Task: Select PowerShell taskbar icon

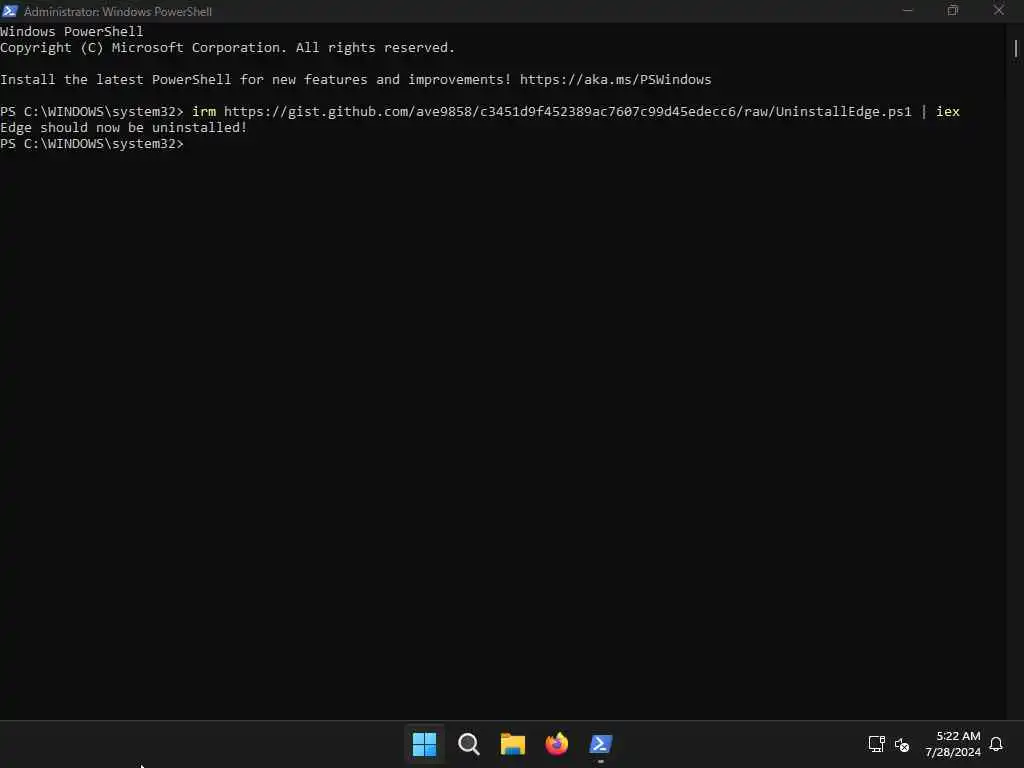Action: (x=601, y=744)
